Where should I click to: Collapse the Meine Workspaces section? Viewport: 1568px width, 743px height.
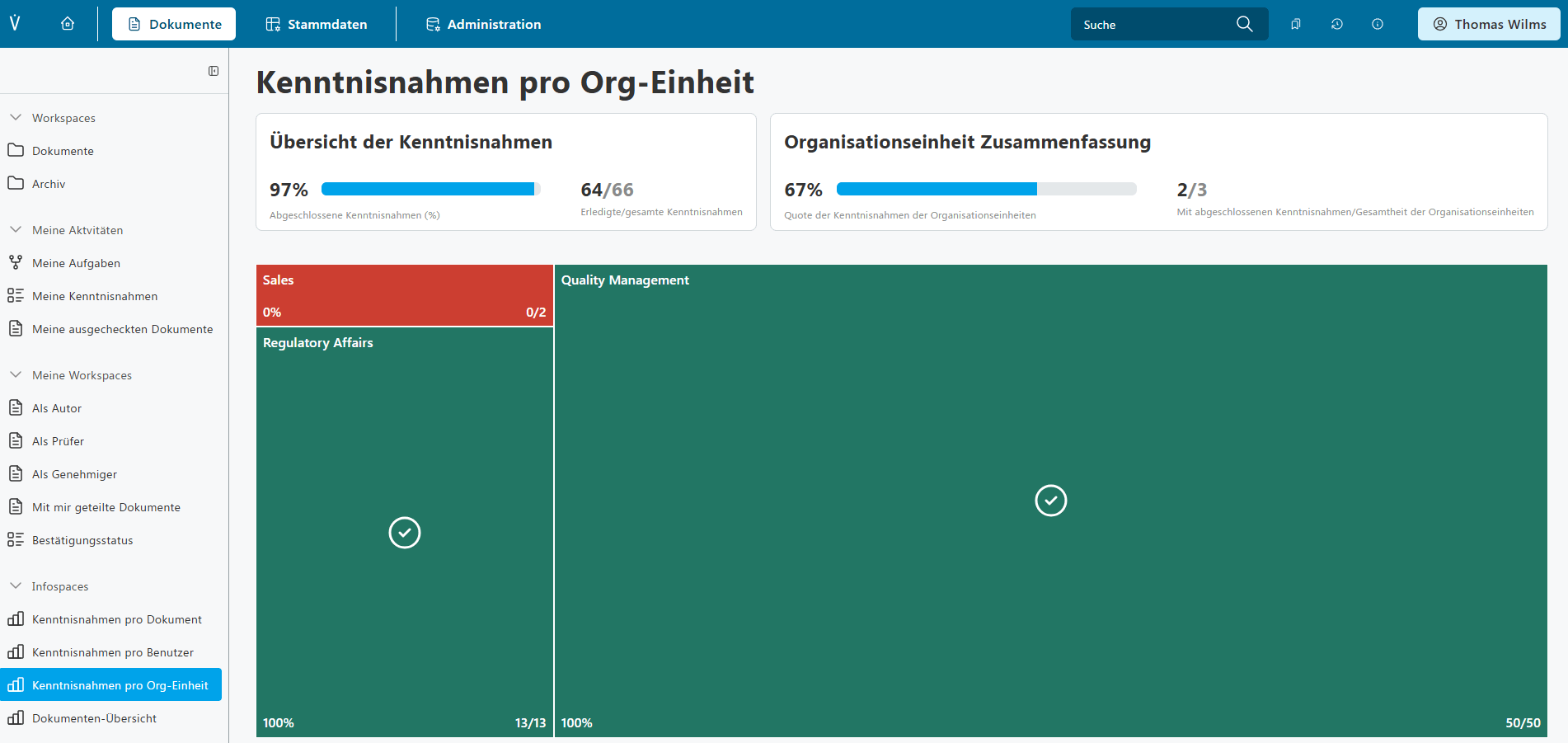16,375
